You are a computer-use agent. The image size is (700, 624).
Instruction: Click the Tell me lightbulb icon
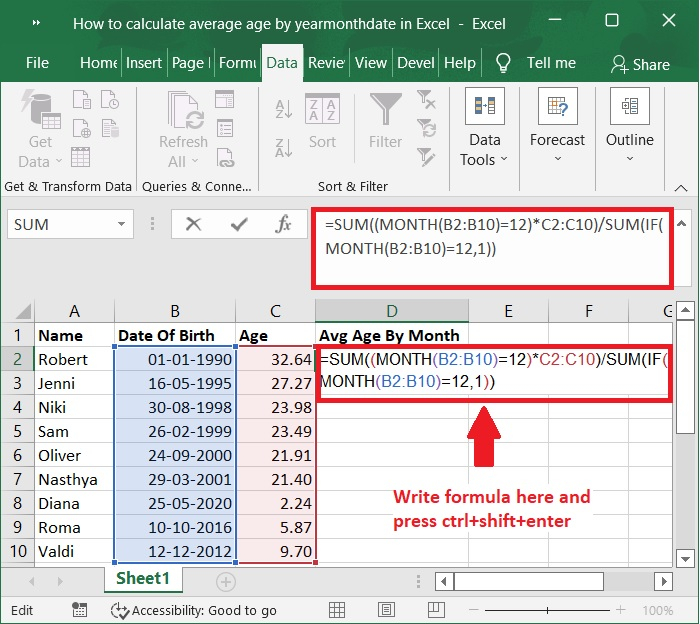click(503, 62)
